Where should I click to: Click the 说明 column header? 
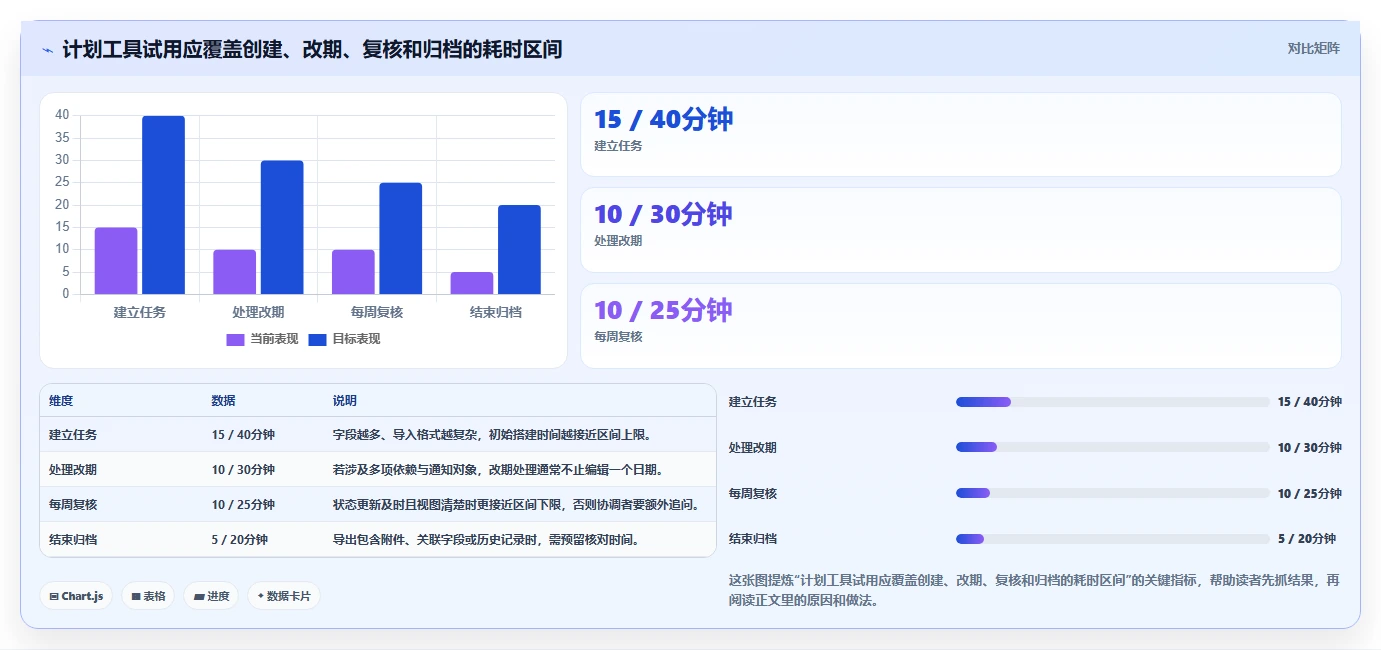[345, 401]
